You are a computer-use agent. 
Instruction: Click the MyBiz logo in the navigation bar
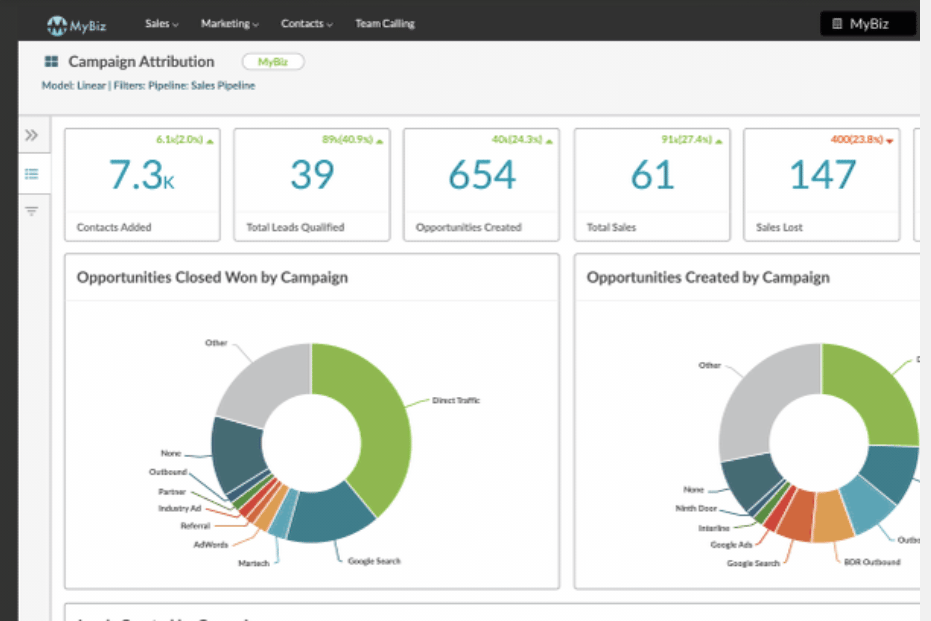(x=77, y=23)
